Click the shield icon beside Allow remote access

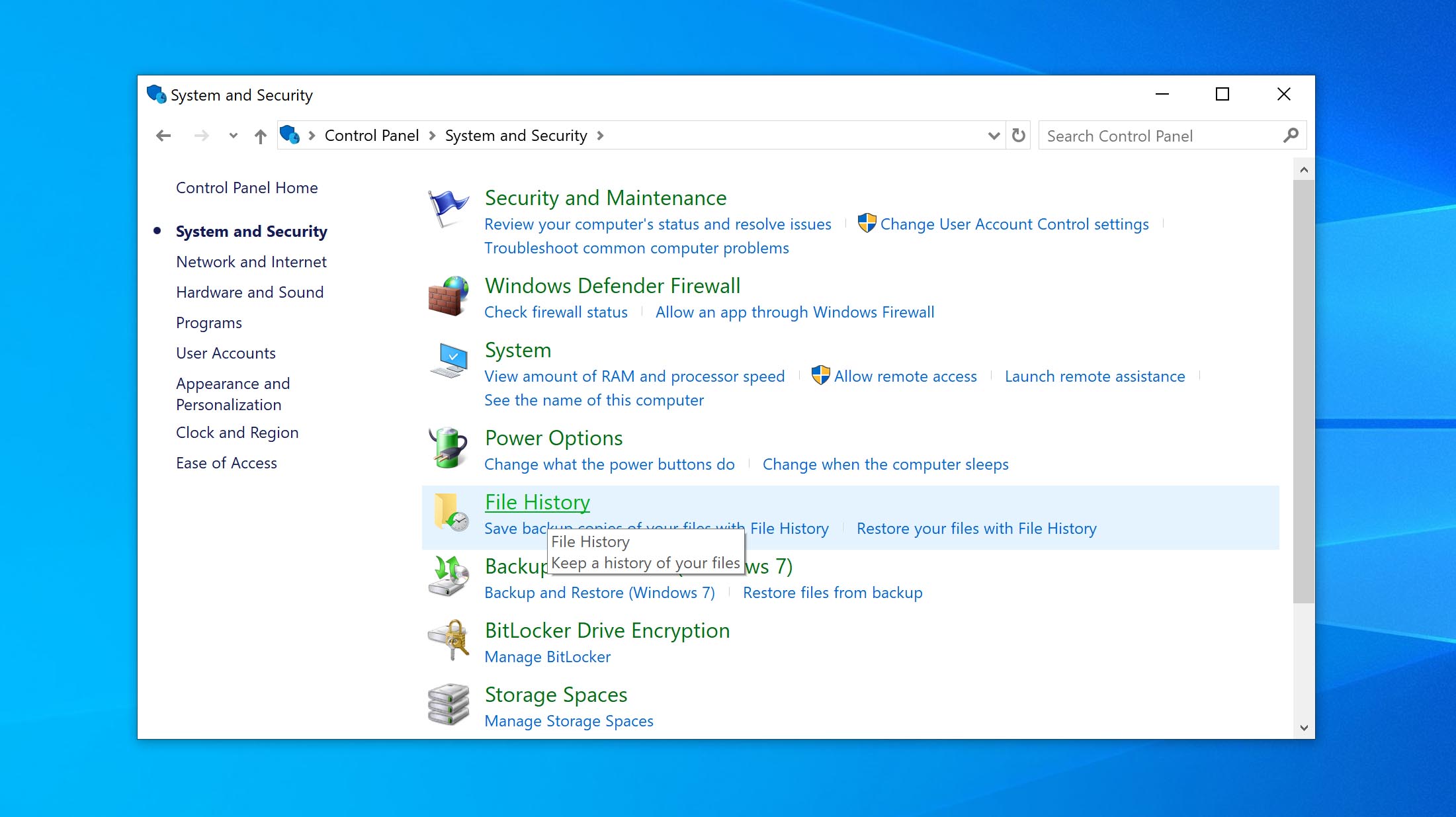820,375
